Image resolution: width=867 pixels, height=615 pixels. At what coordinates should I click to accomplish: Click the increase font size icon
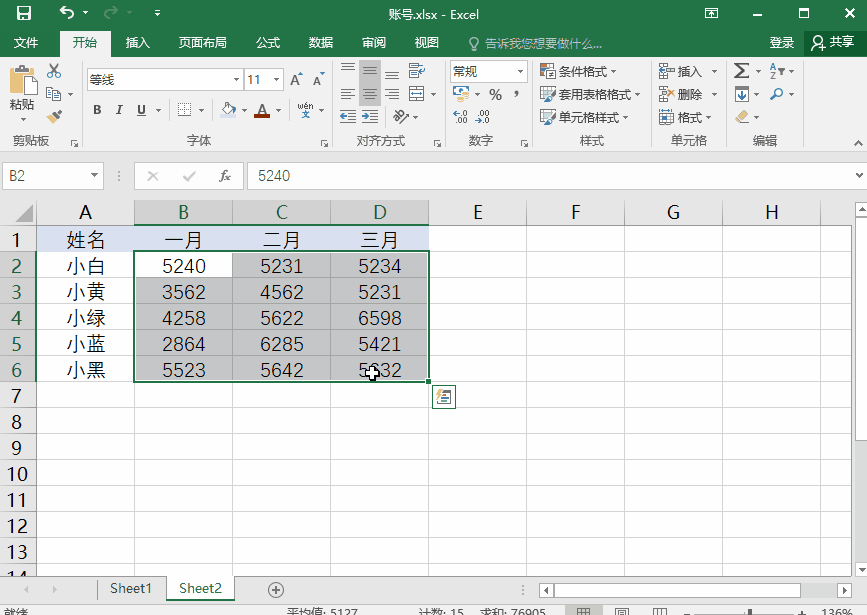pyautogui.click(x=296, y=80)
